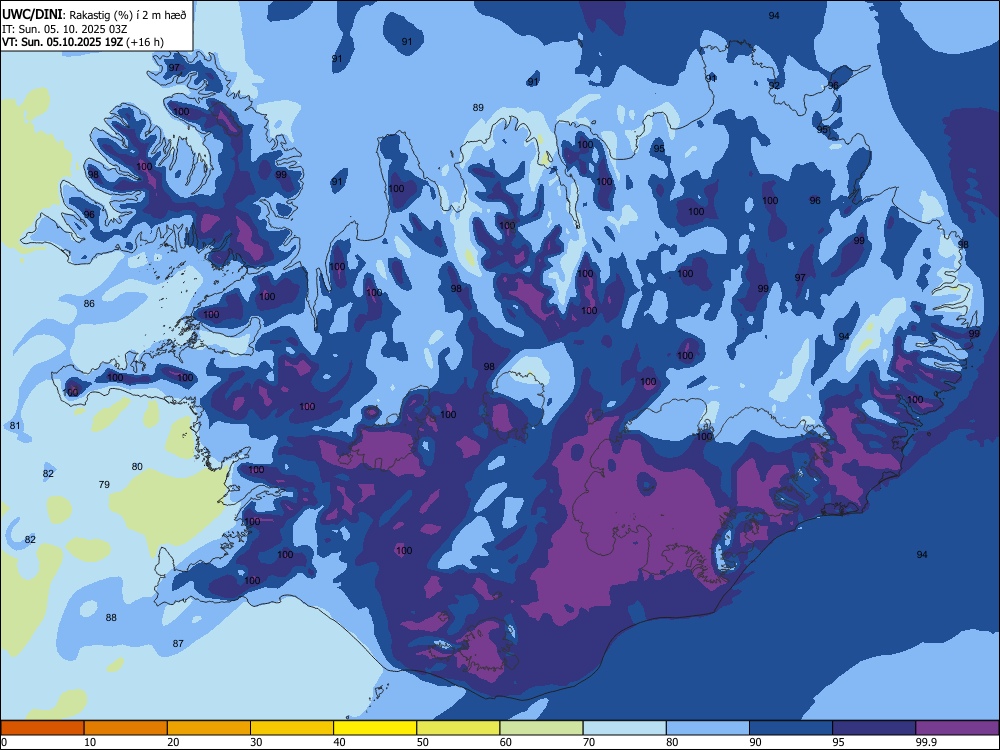Click the light green 60–70 legend swatch

click(x=541, y=728)
